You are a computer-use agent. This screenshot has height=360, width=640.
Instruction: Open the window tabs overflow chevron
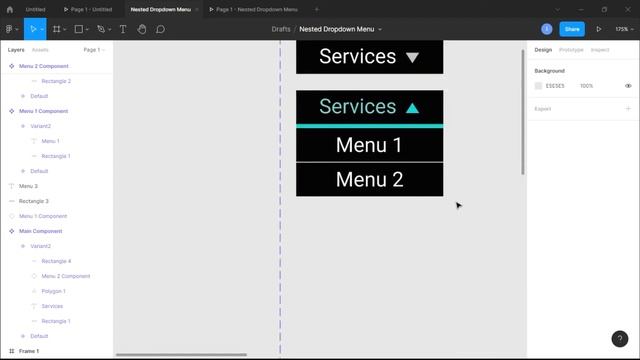pyautogui.click(x=558, y=9)
